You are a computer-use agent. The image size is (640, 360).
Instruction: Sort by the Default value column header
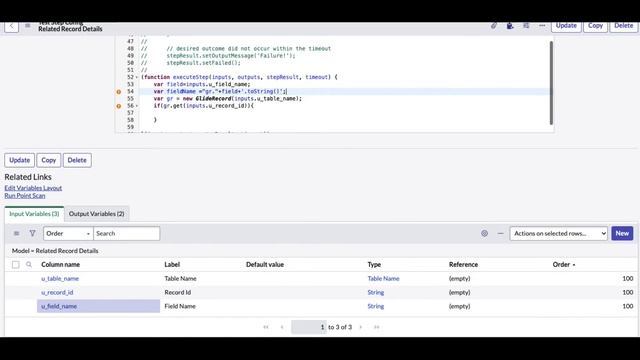265,264
